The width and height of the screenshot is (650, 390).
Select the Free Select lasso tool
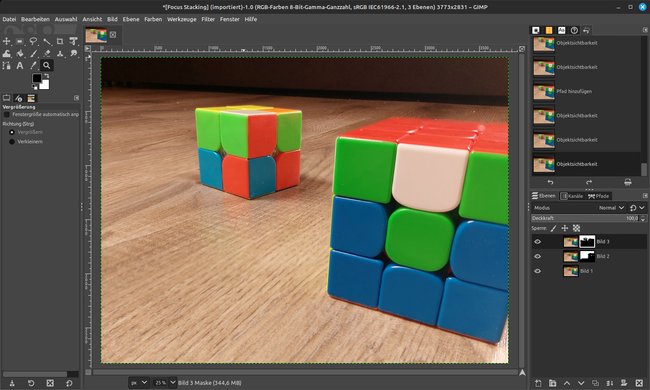(x=33, y=41)
